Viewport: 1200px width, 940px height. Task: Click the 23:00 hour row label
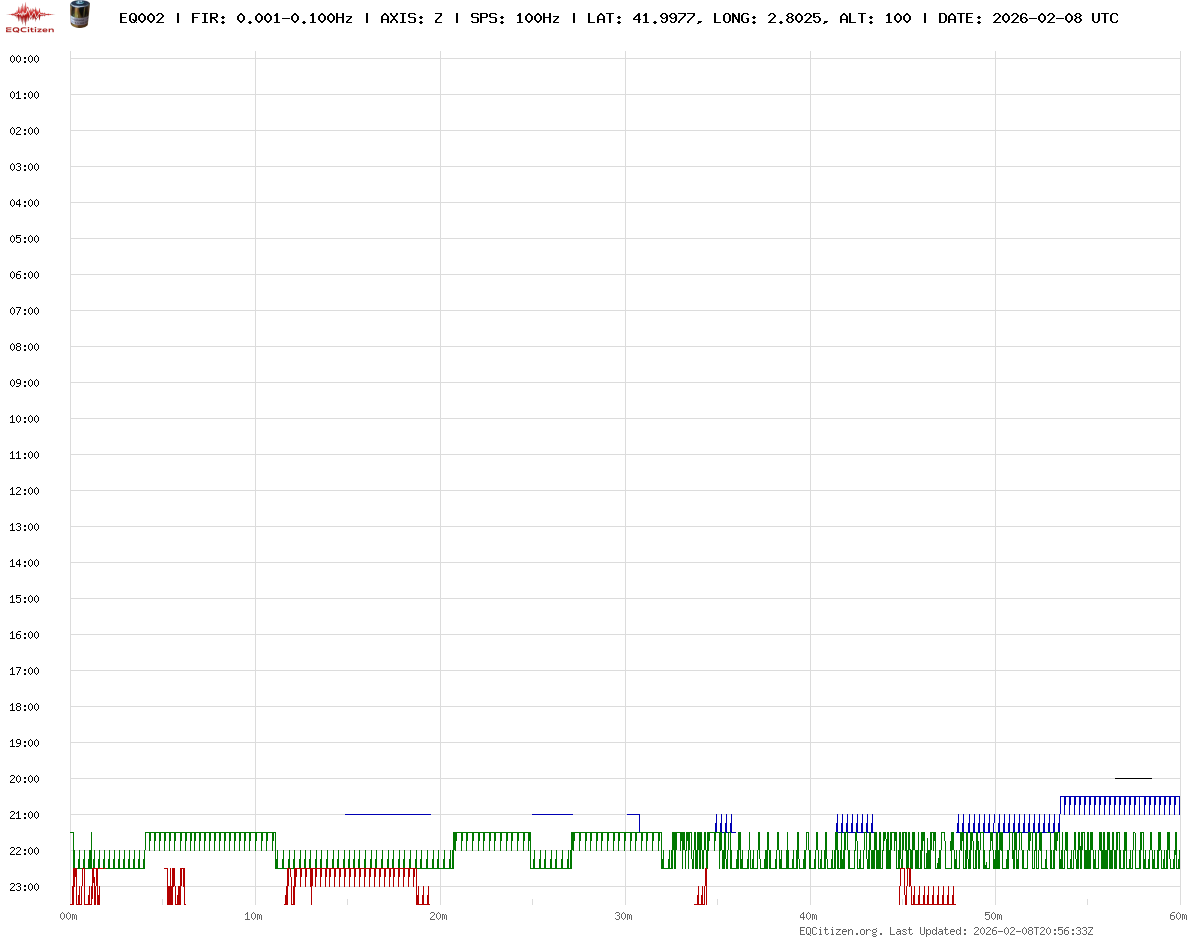[x=23, y=887]
